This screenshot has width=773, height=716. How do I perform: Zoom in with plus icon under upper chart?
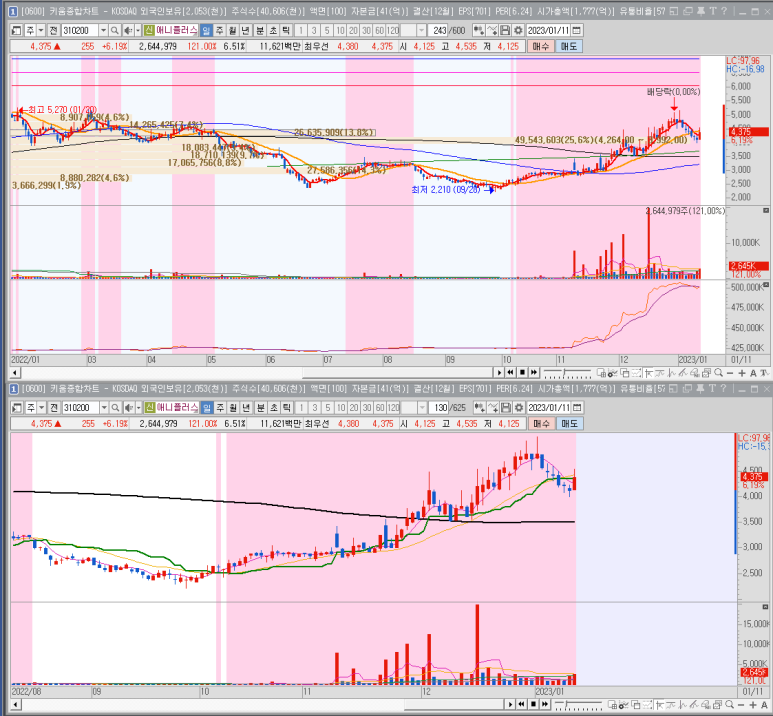[x=741, y=373]
